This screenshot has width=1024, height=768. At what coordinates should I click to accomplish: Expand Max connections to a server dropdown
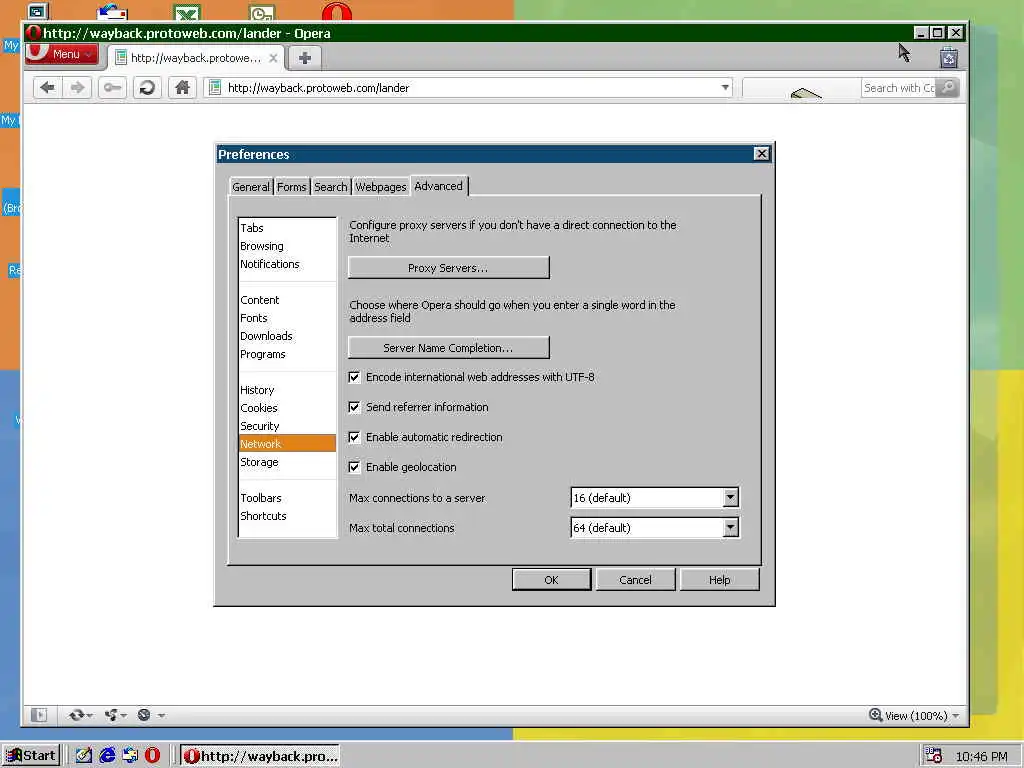[x=731, y=498]
